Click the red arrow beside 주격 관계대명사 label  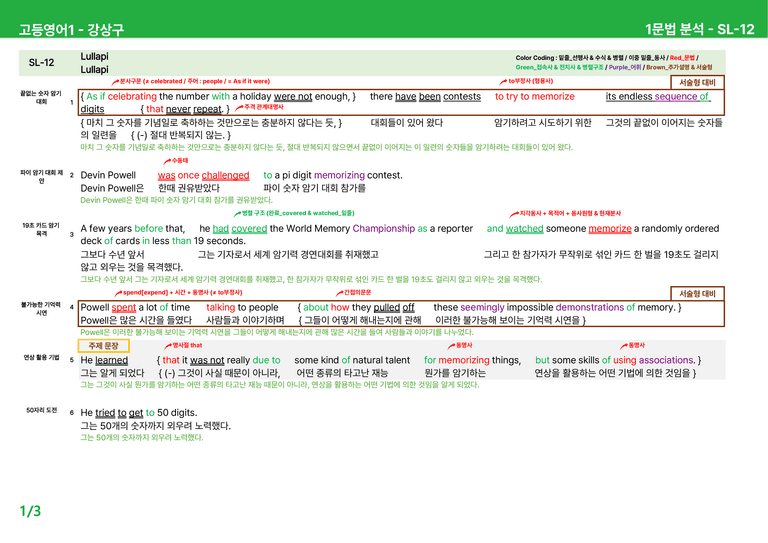(x=239, y=107)
